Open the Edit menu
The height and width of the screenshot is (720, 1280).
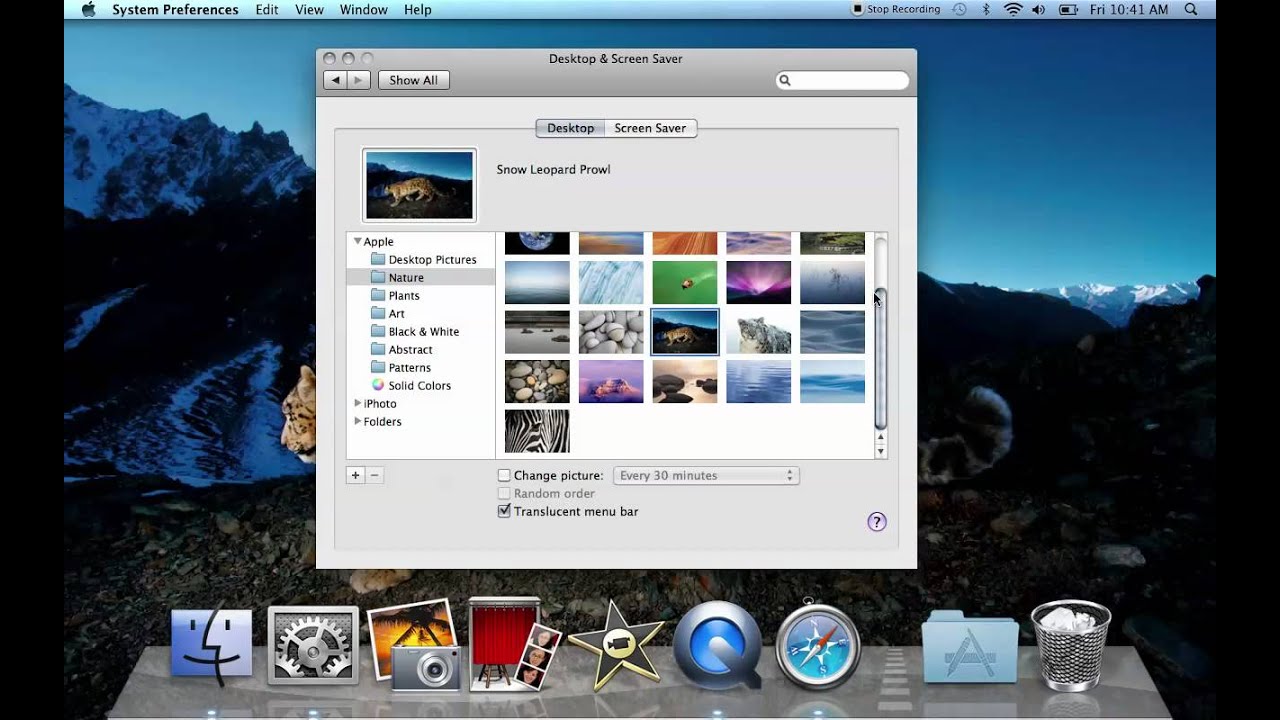pyautogui.click(x=267, y=10)
